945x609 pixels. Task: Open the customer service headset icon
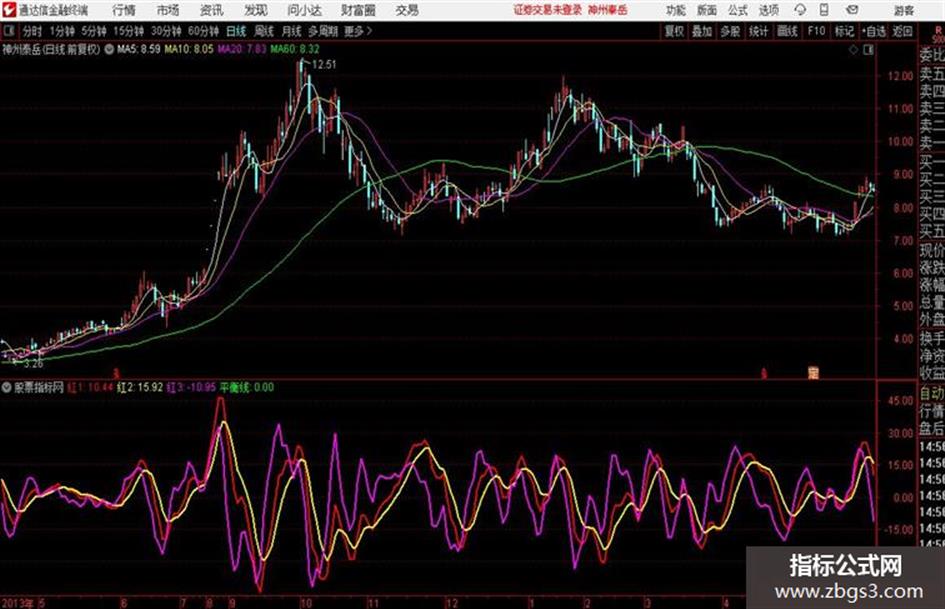[800, 10]
